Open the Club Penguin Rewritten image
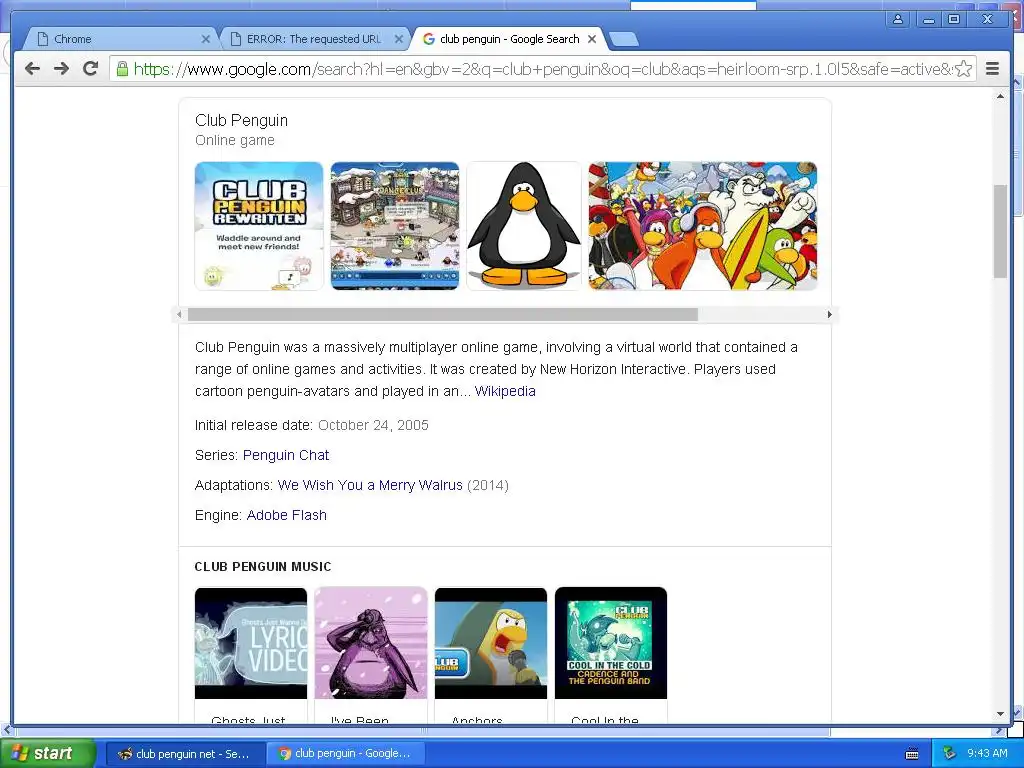This screenshot has height=768, width=1024. point(259,225)
